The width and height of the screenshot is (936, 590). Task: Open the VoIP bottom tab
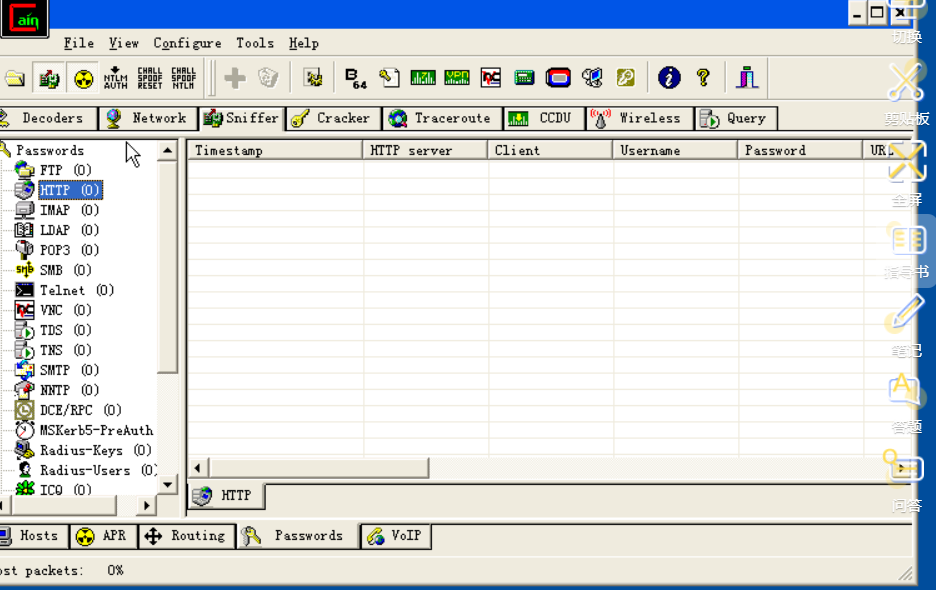point(395,536)
